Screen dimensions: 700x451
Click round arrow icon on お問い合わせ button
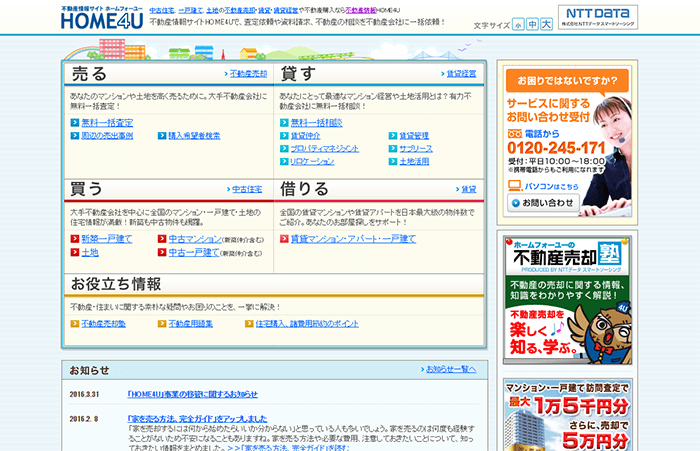pyautogui.click(x=516, y=203)
